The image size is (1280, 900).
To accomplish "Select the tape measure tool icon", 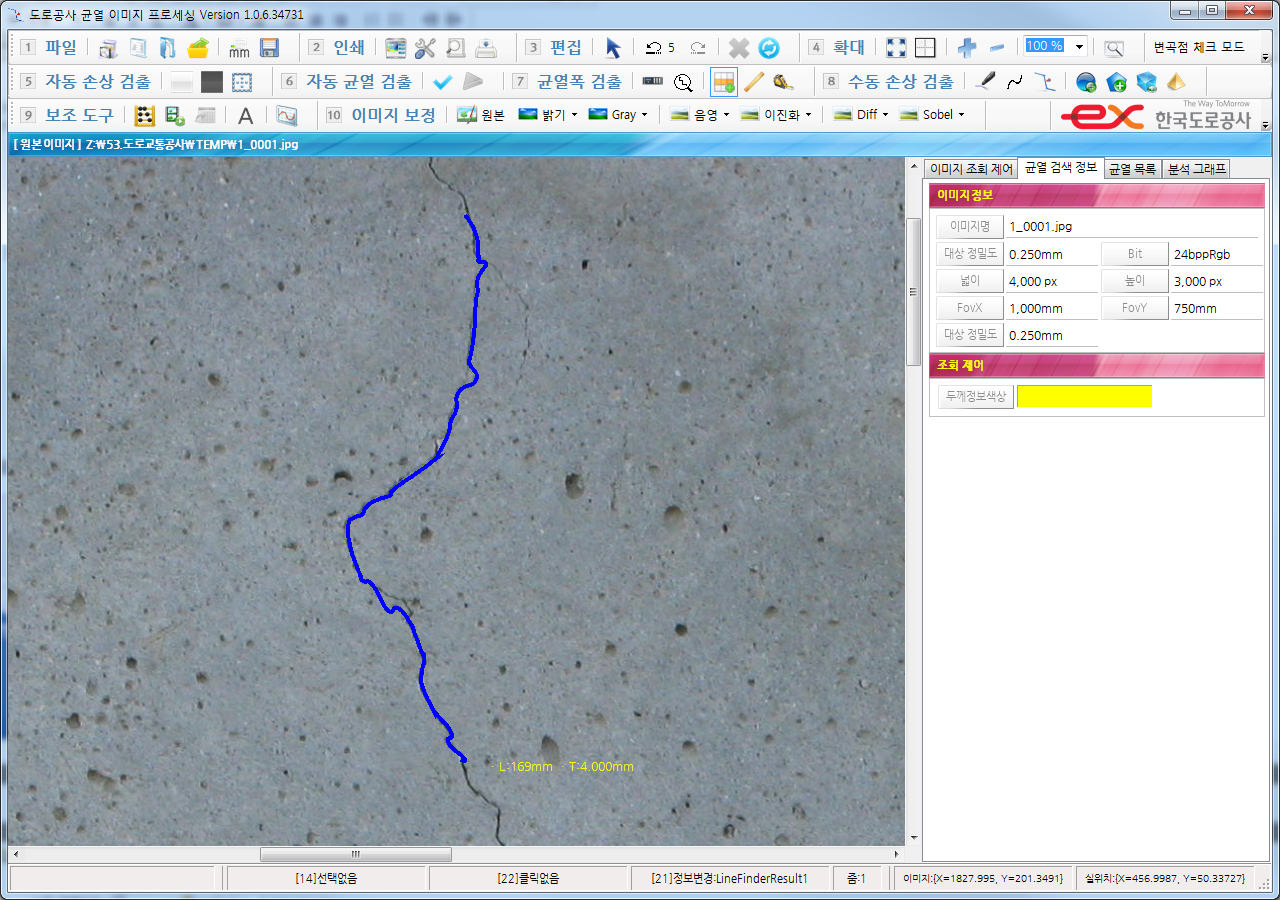I will click(784, 82).
